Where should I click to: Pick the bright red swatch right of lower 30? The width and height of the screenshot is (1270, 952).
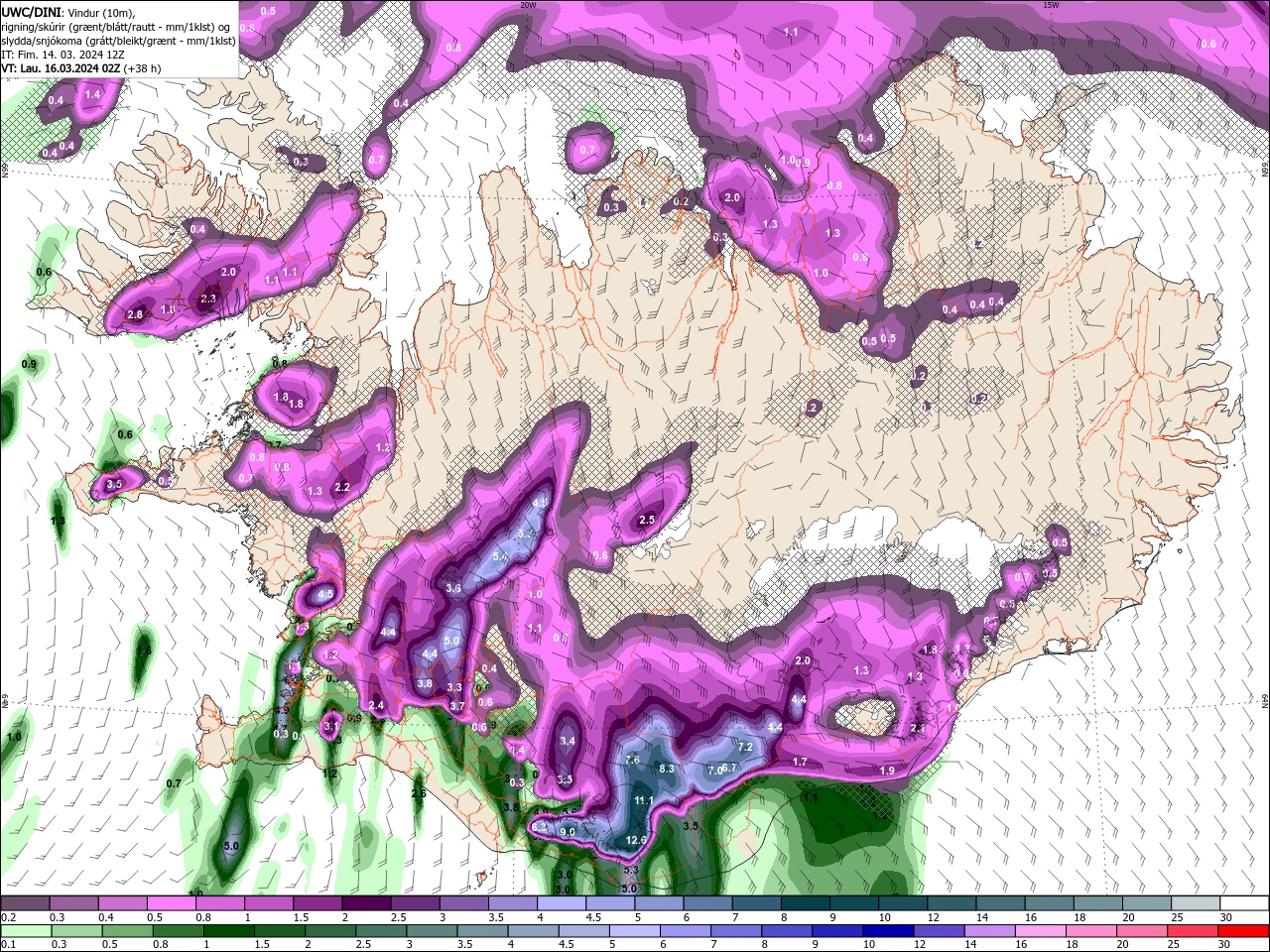point(1245,930)
